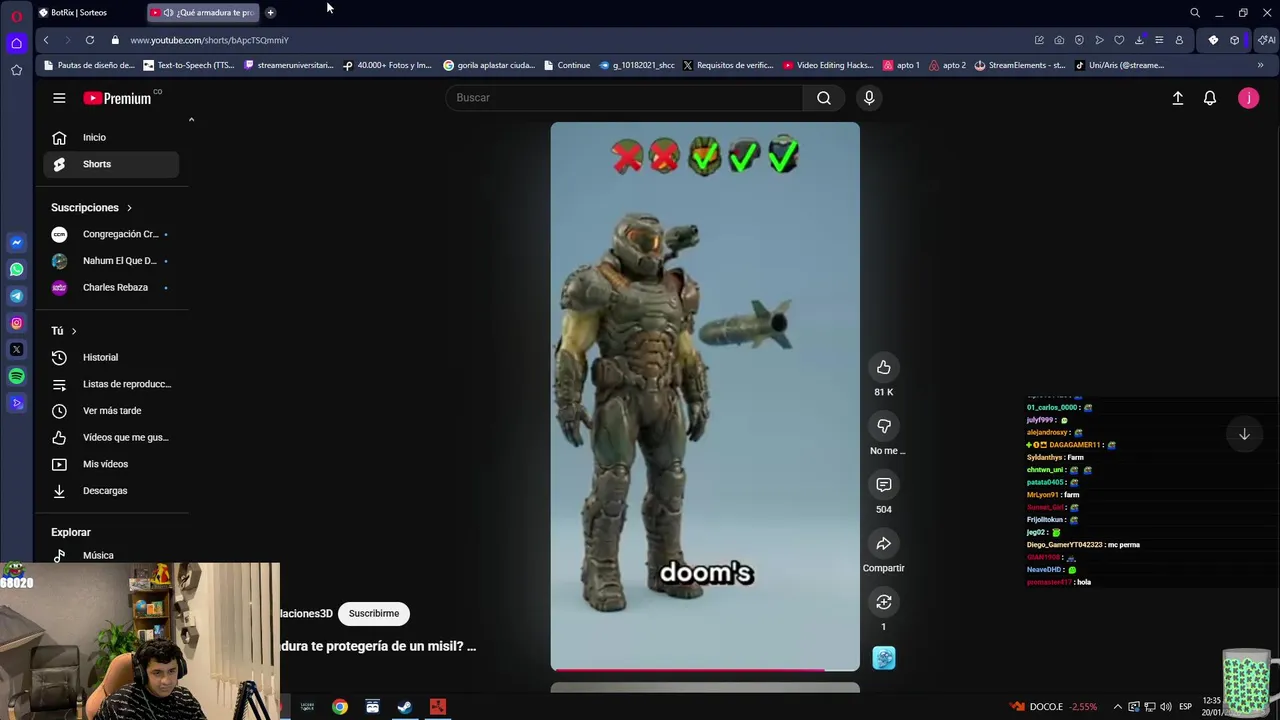1280x720 pixels.
Task: Open DOCO.E stock widget in taskbar
Action: click(x=1053, y=707)
